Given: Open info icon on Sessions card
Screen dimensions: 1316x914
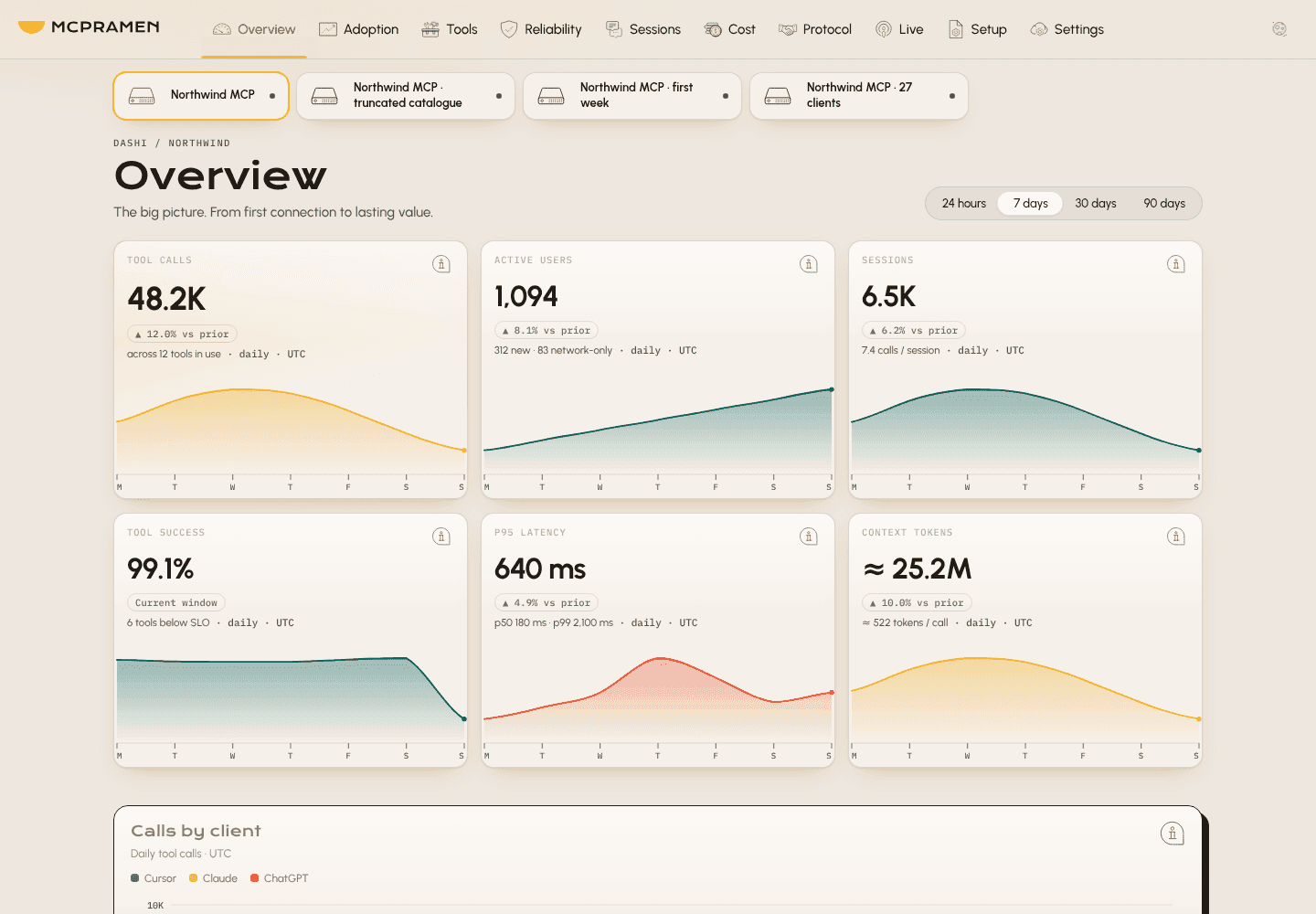Looking at the screenshot, I should tap(1176, 264).
